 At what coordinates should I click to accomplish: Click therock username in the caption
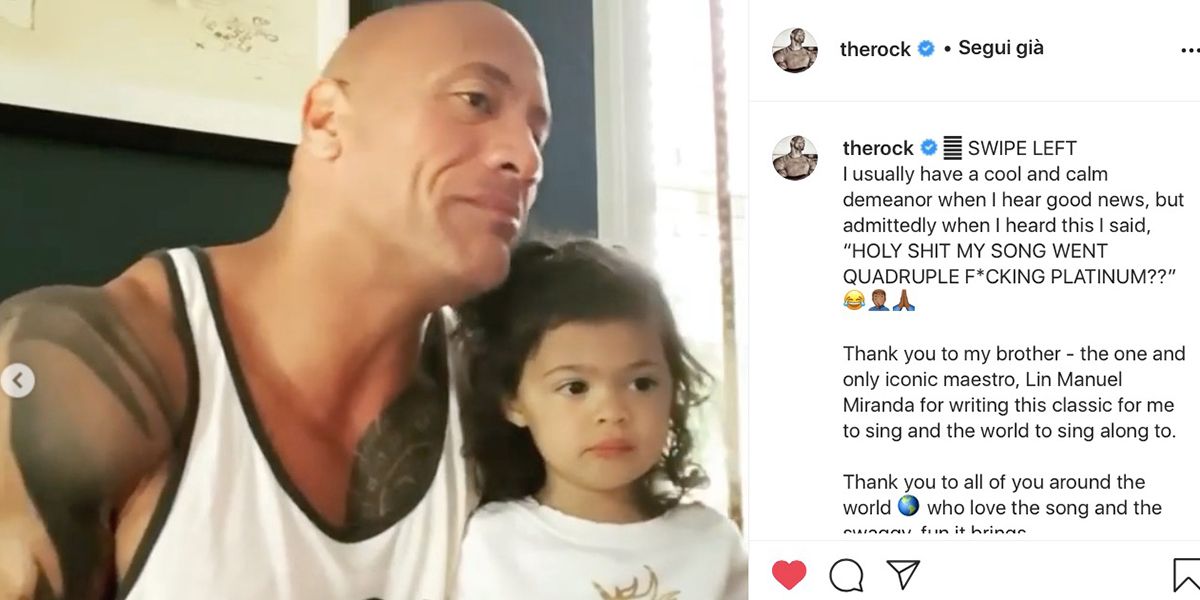tap(878, 148)
